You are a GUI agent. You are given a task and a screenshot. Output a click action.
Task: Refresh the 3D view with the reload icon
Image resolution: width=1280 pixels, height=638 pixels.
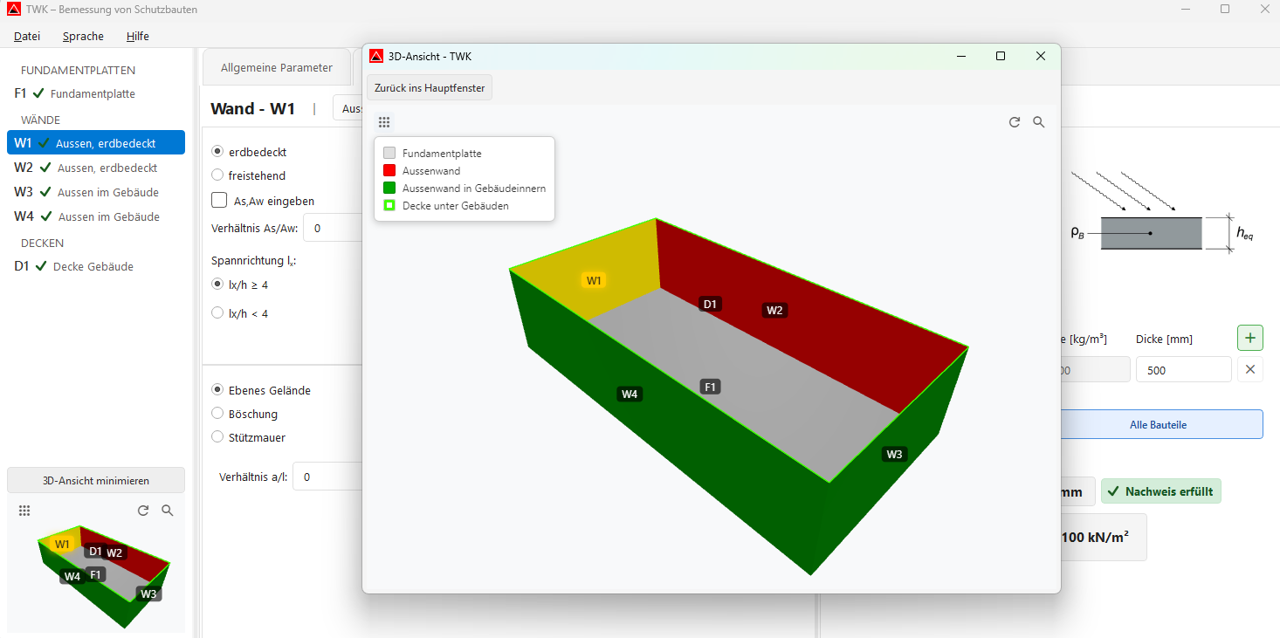(x=1014, y=121)
